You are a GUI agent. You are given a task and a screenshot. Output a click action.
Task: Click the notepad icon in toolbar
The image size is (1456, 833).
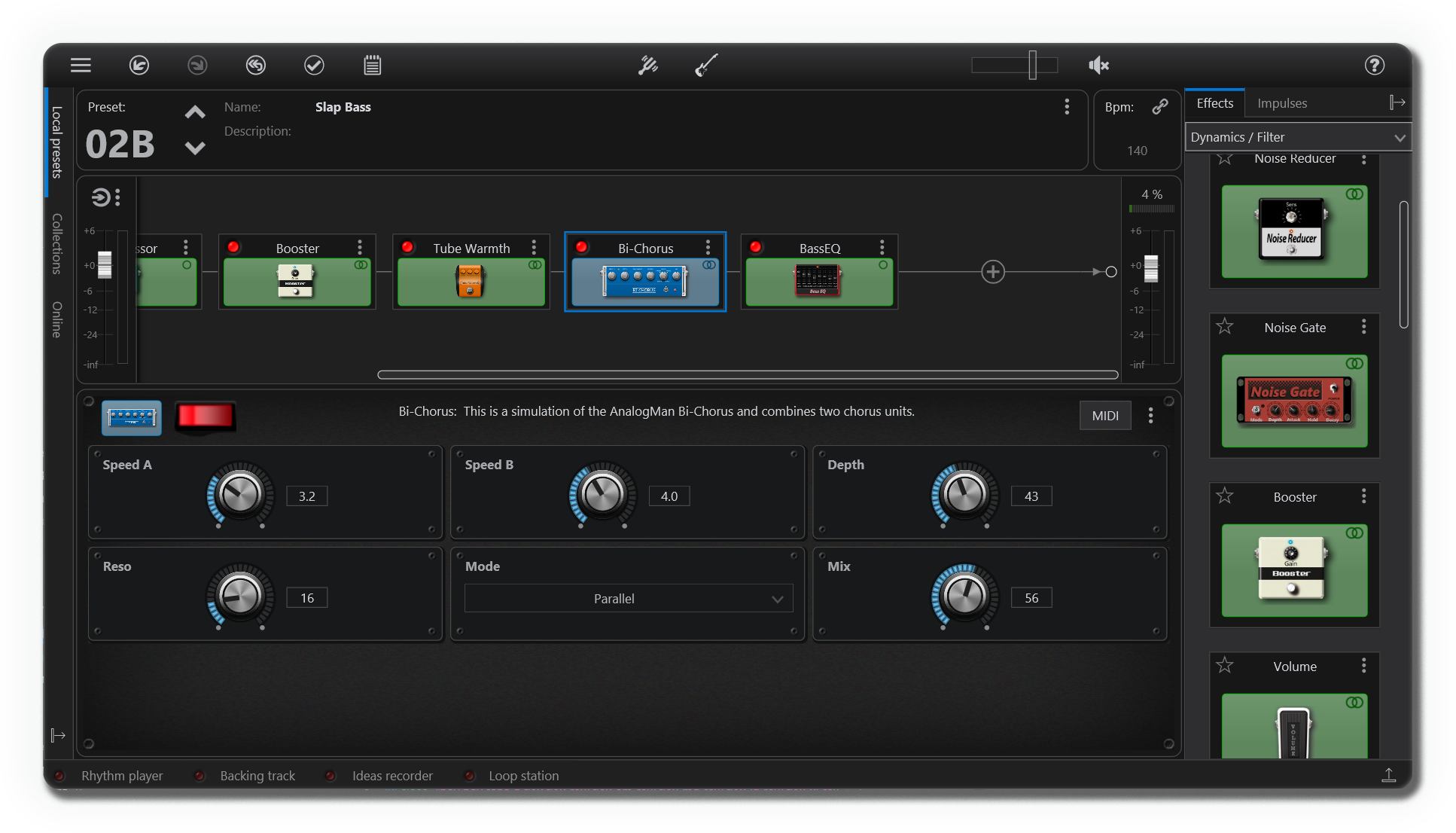pos(372,66)
